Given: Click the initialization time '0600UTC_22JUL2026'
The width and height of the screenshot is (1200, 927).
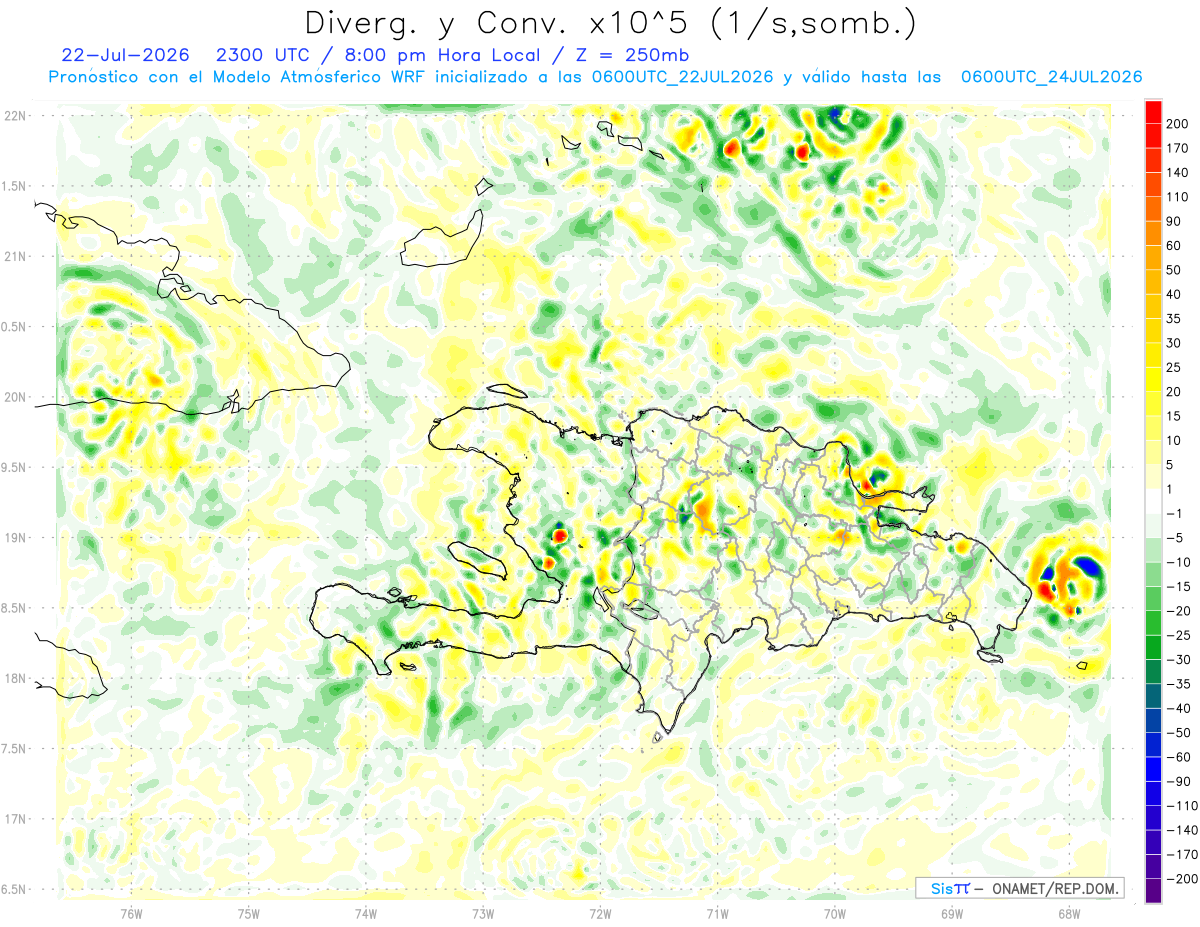Looking at the screenshot, I should (684, 77).
